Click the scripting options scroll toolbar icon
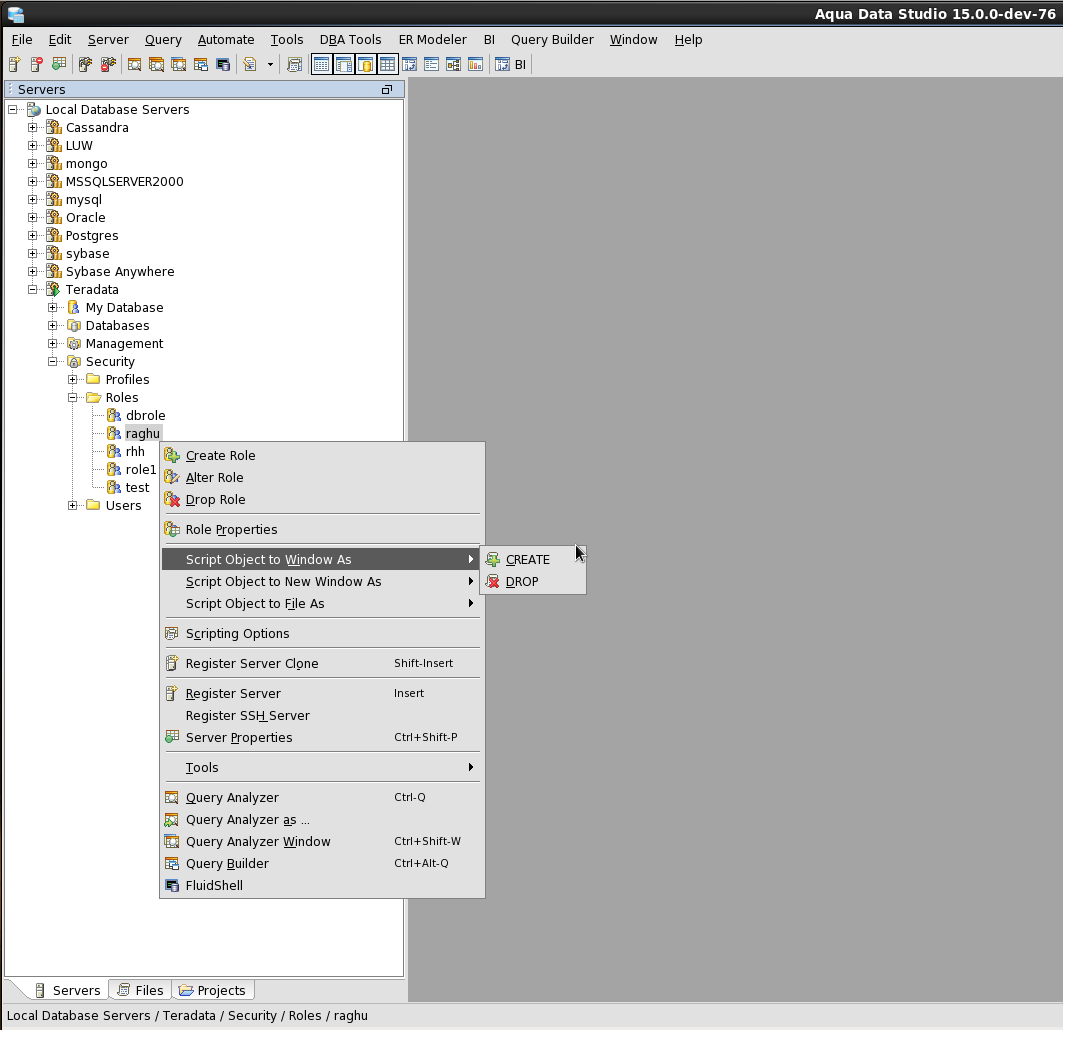The image size is (1069, 1040). click(x=295, y=65)
